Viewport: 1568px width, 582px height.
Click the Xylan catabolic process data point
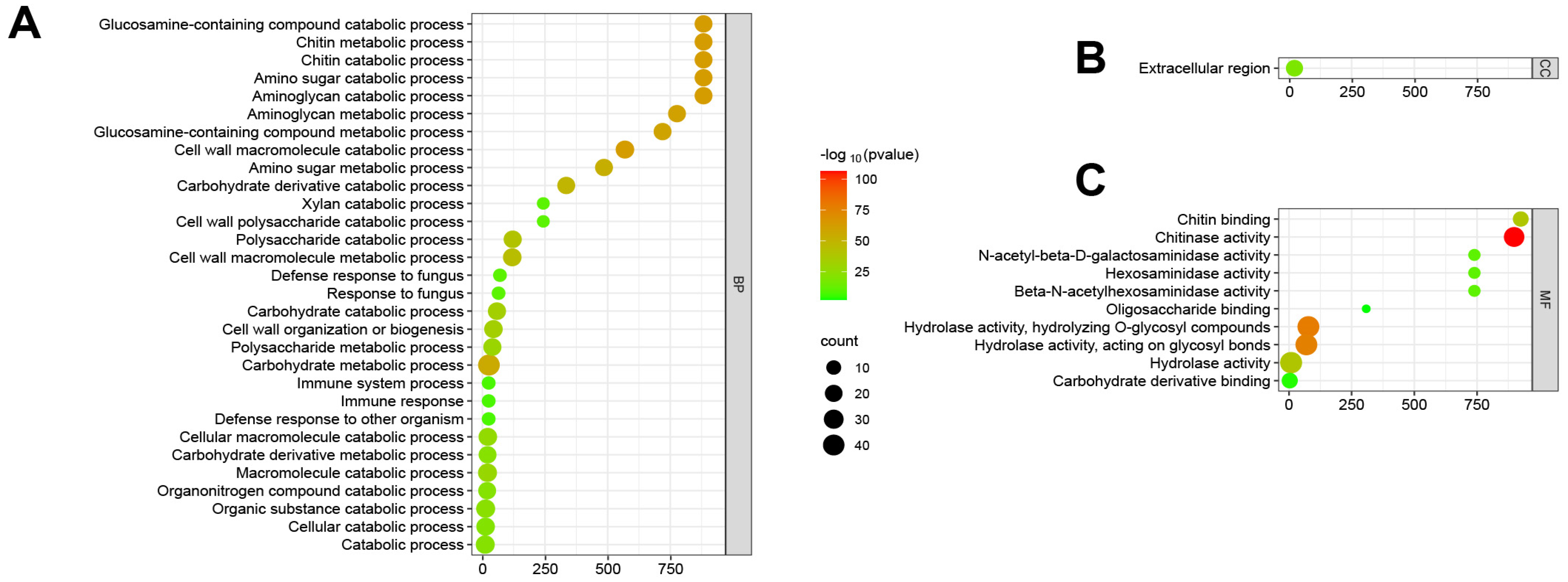click(543, 204)
